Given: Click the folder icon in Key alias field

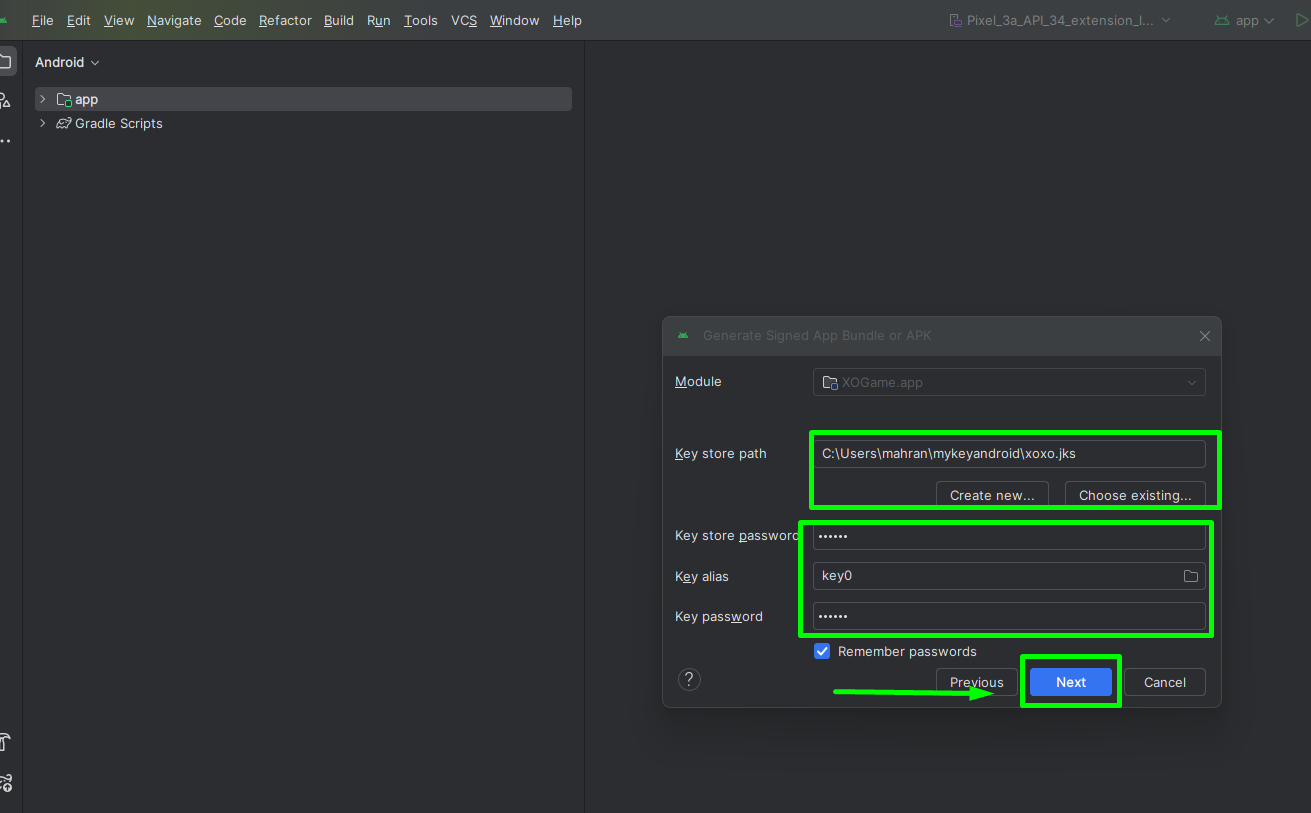Looking at the screenshot, I should (x=1190, y=576).
